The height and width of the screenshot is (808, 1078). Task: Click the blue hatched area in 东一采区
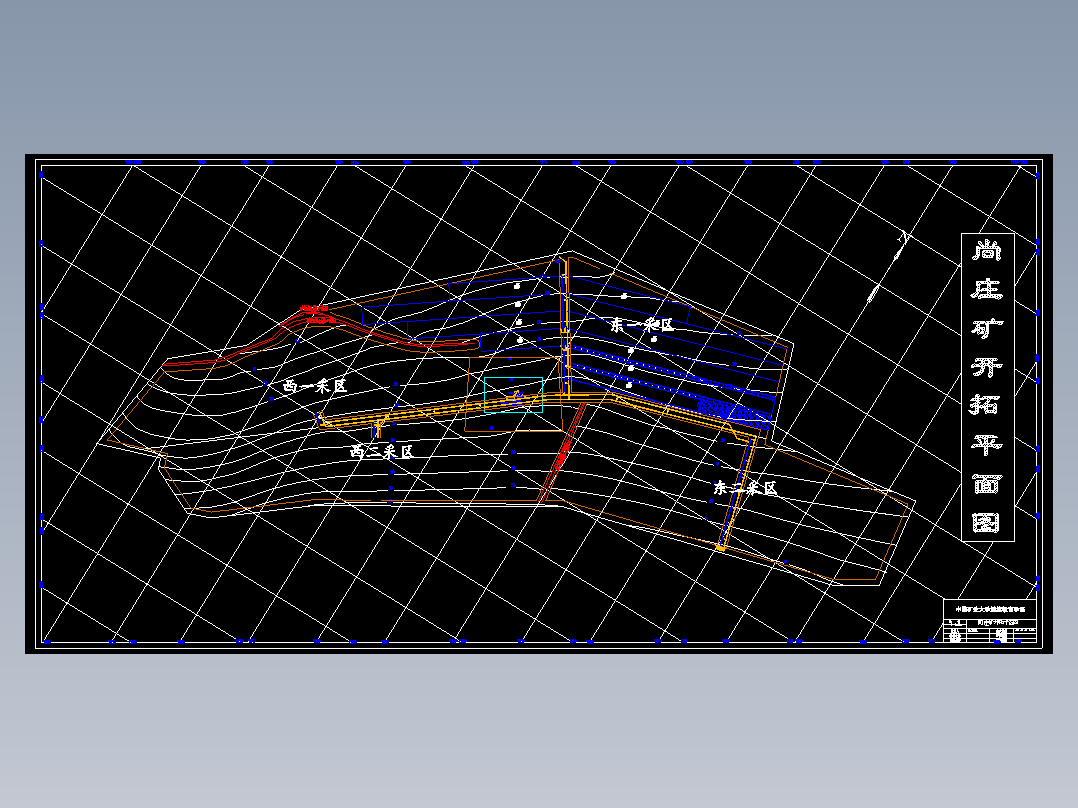734,411
